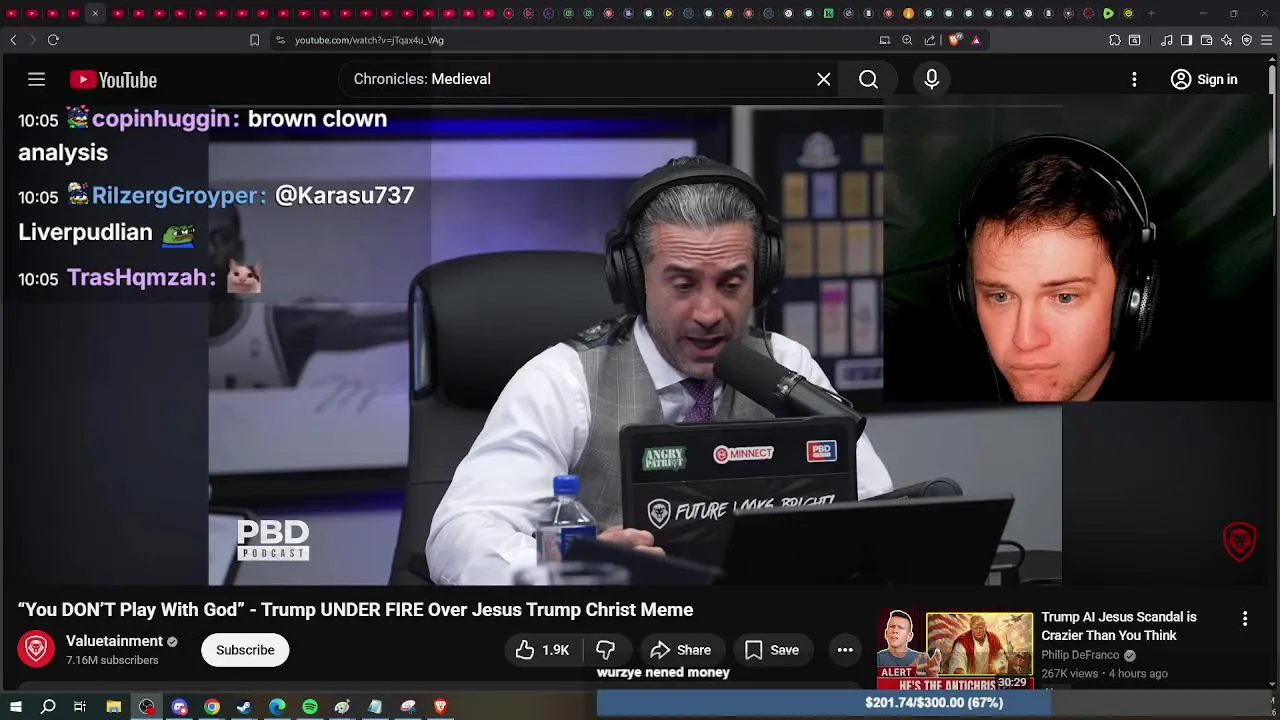Screen dimensions: 1280x720
Task: Switch to the green K tab
Action: click(828, 13)
